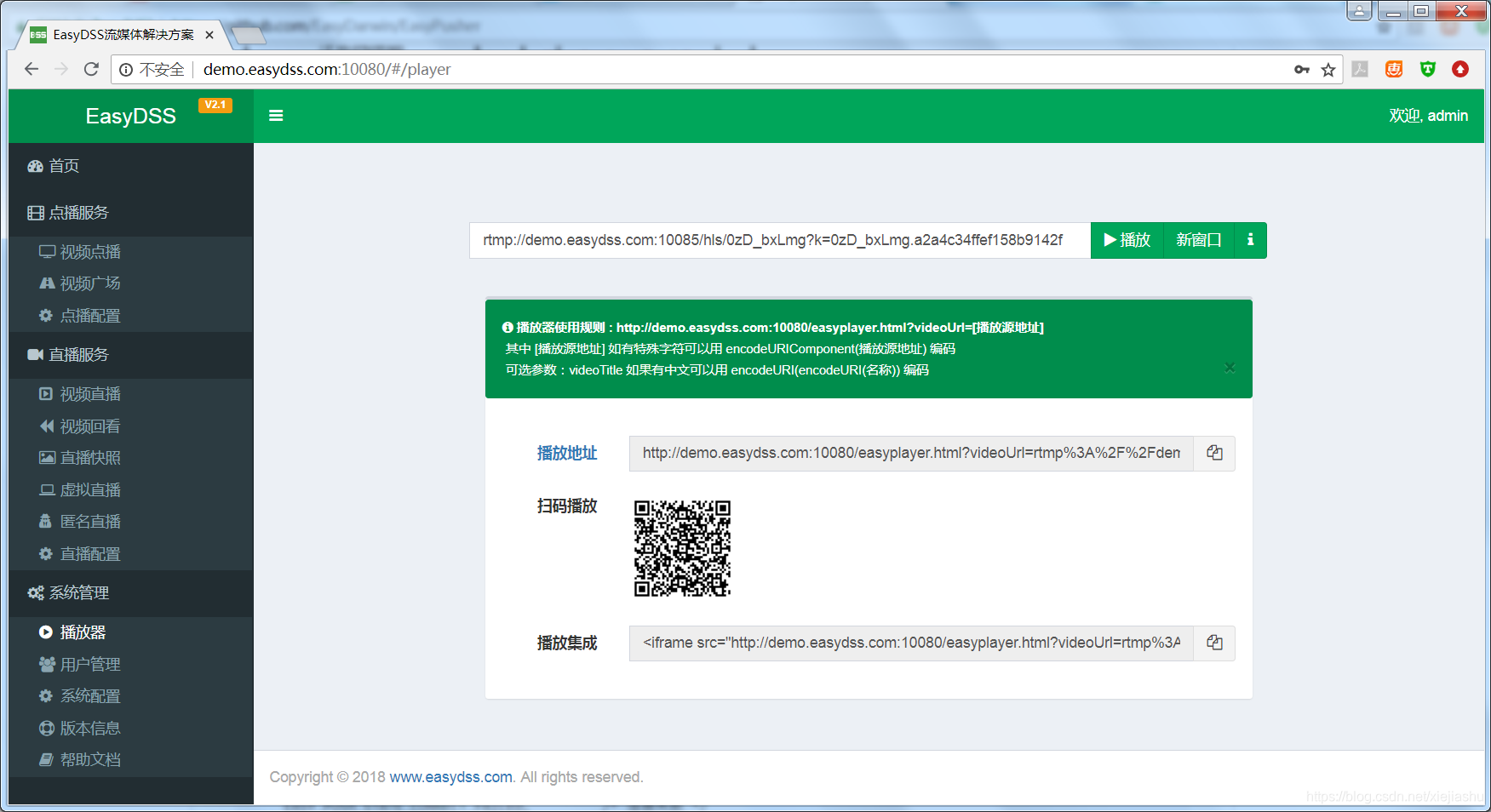The image size is (1491, 812).
Task: Close the green player rules alert
Action: 1230,368
